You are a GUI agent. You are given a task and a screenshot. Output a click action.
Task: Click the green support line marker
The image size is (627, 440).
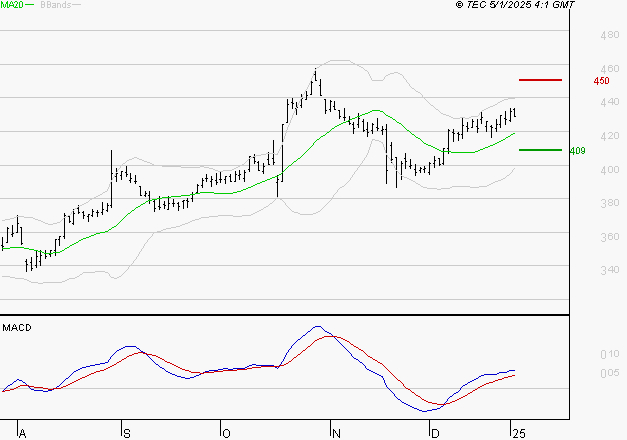tap(540, 150)
